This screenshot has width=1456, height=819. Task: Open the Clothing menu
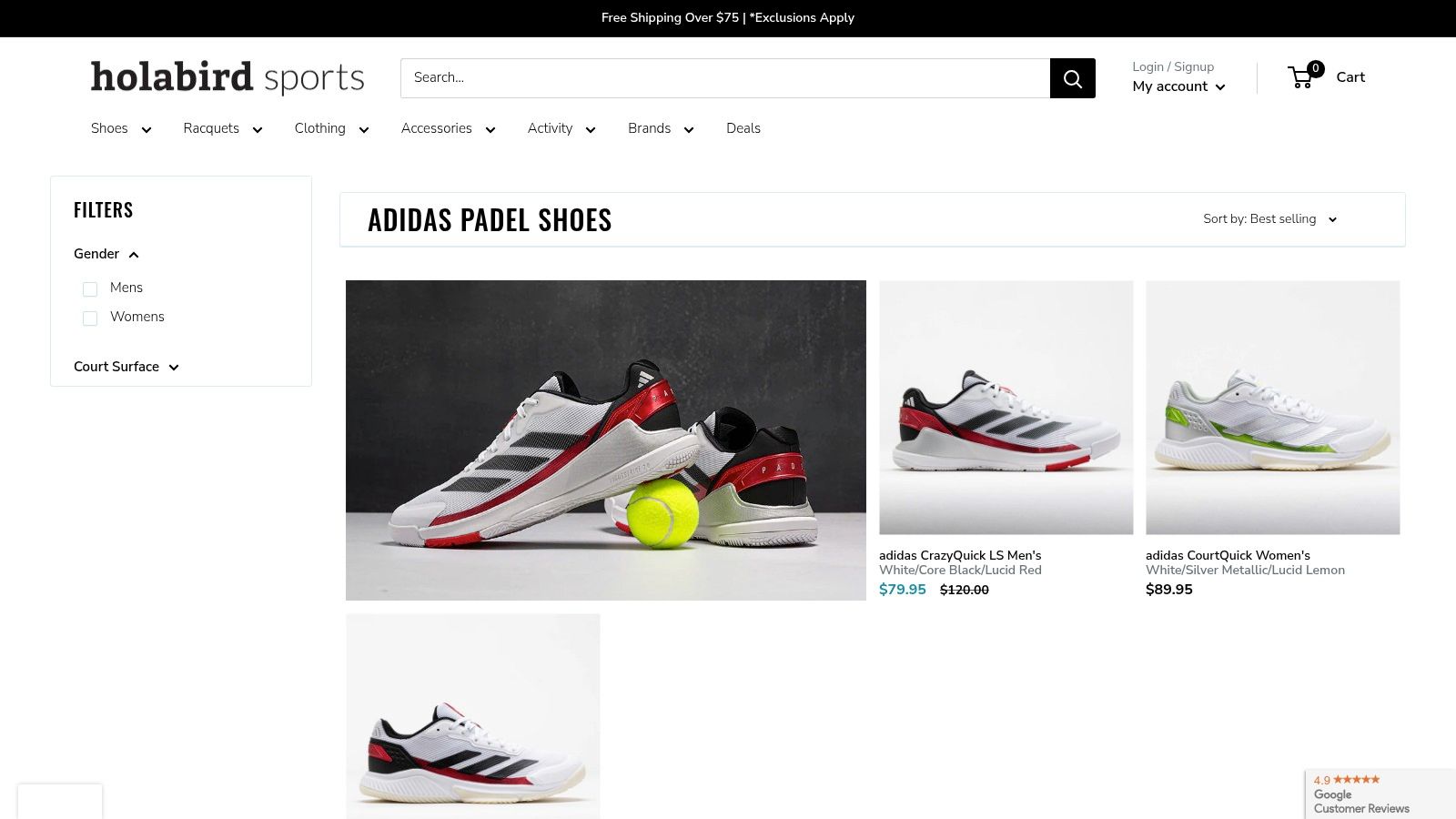331,128
